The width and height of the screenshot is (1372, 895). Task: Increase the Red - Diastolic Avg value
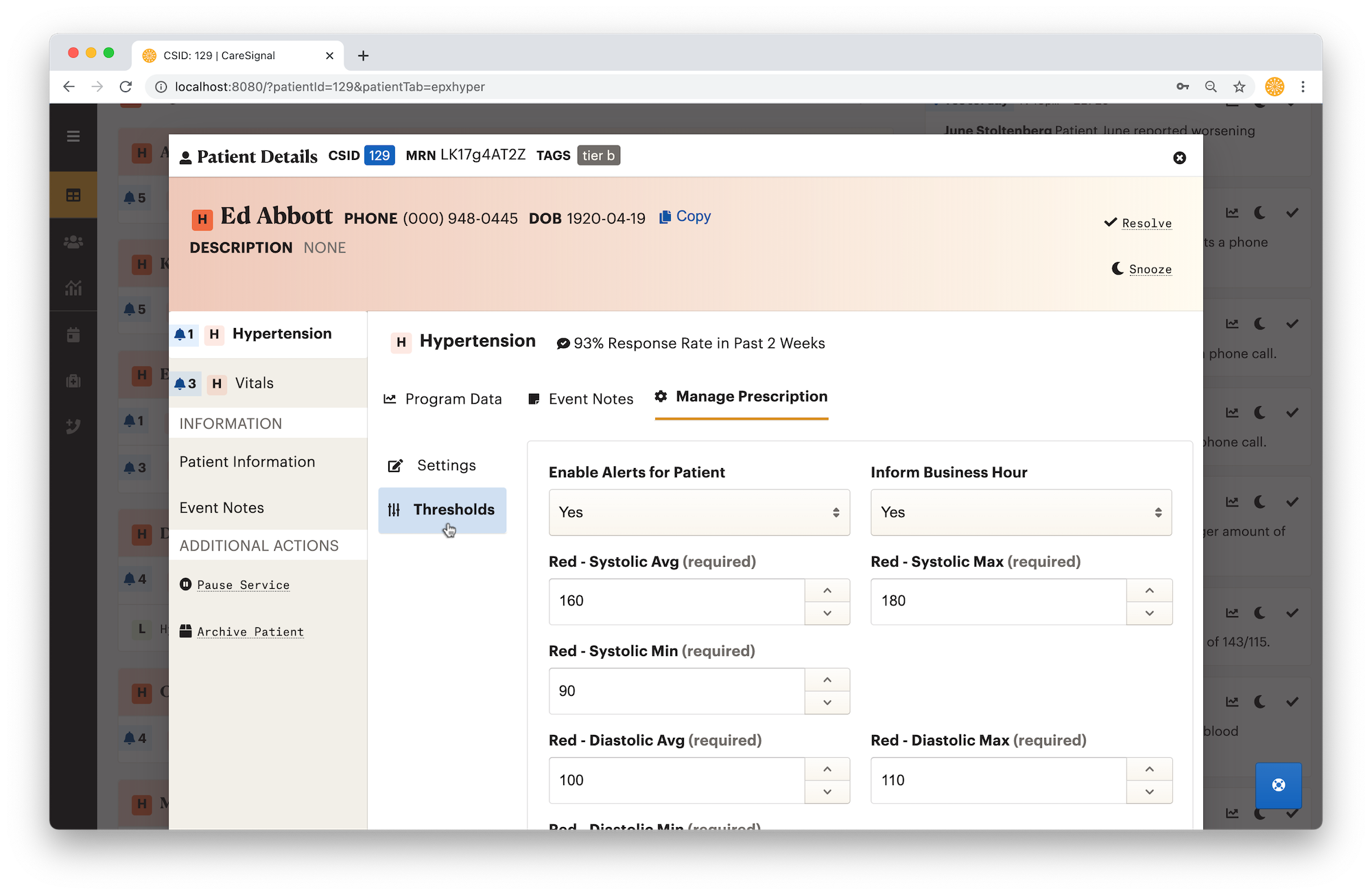[x=827, y=769]
